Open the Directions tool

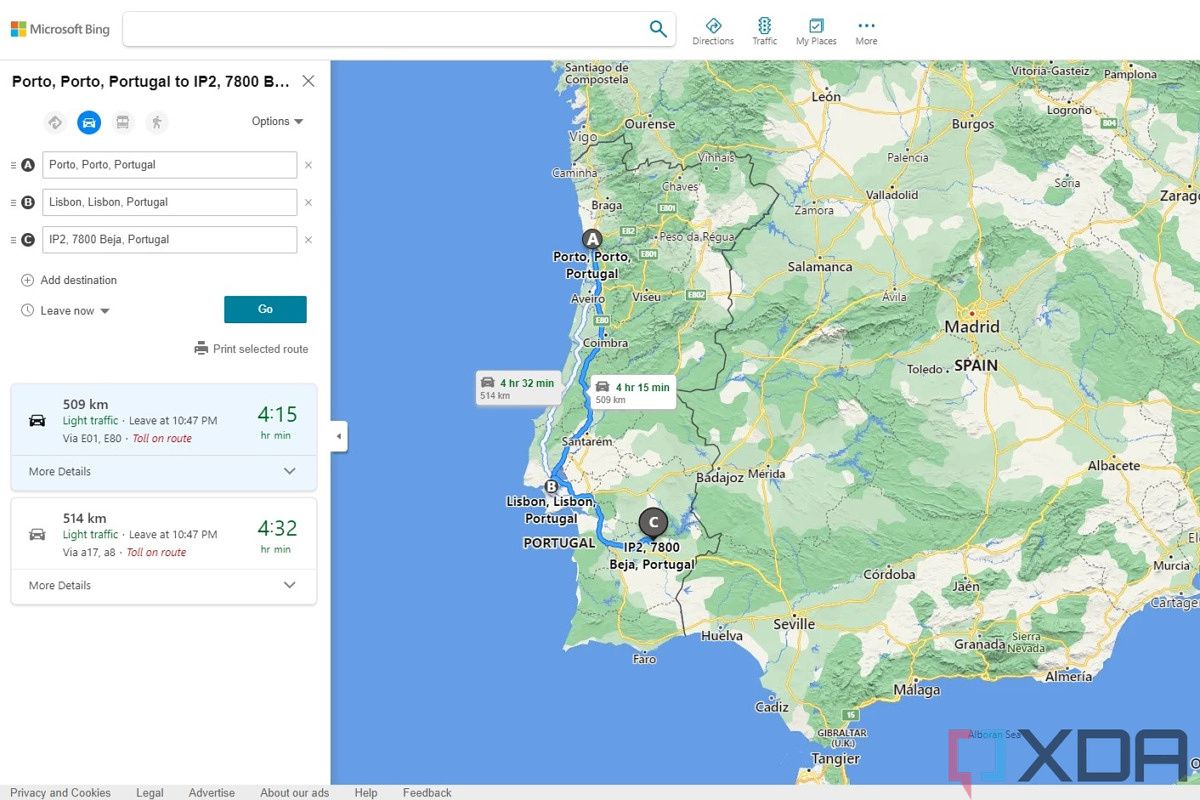click(x=713, y=31)
